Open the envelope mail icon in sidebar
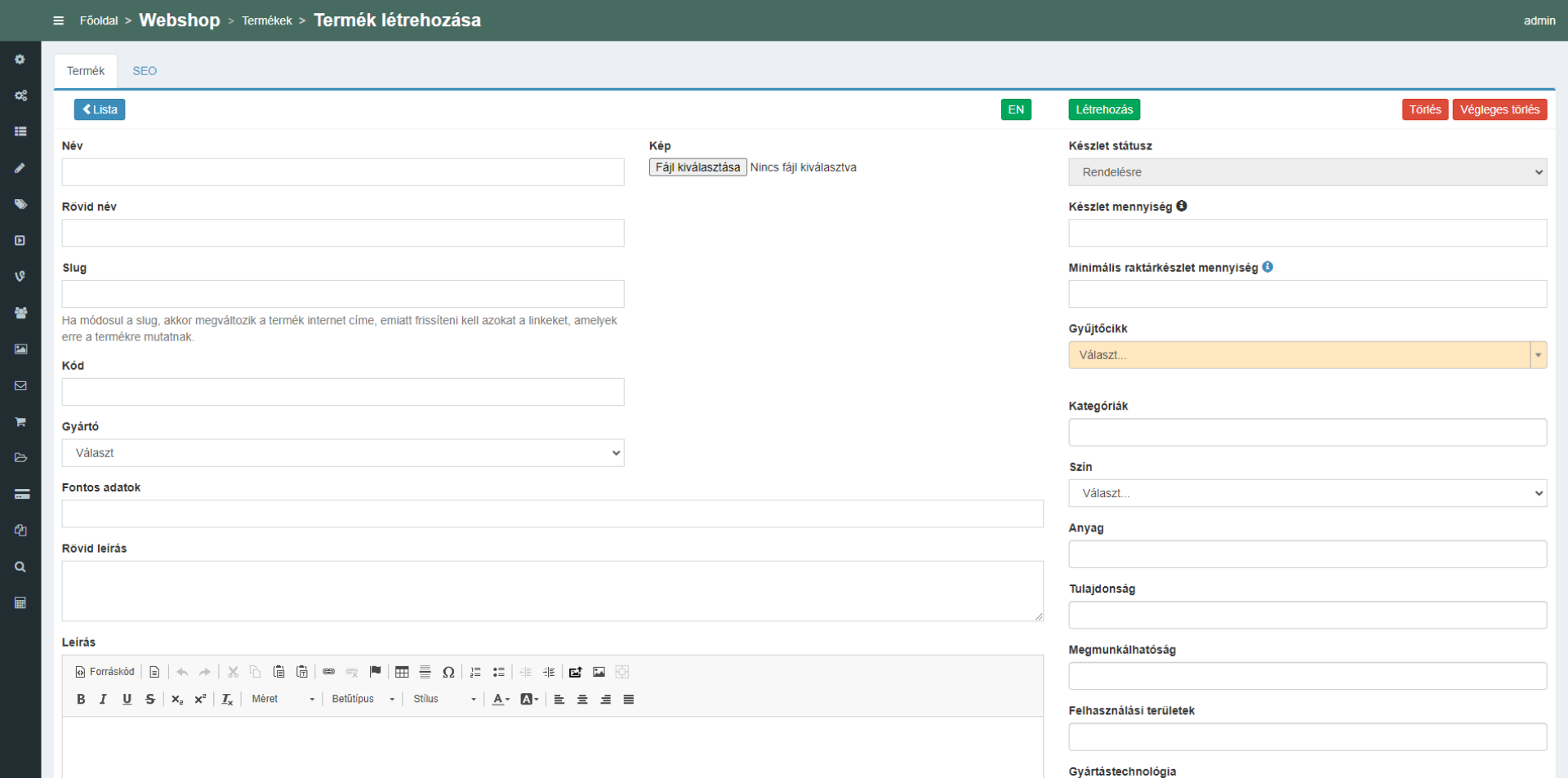 20,385
